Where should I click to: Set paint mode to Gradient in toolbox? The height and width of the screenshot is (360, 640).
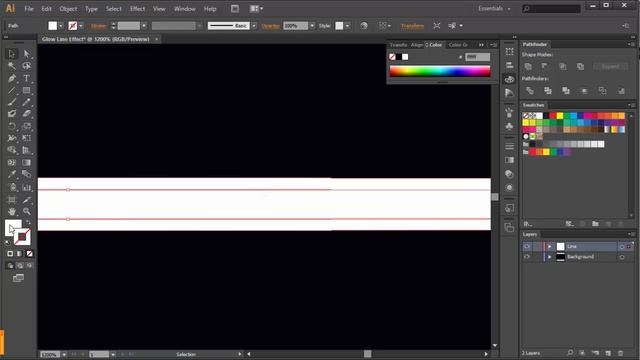point(20,253)
